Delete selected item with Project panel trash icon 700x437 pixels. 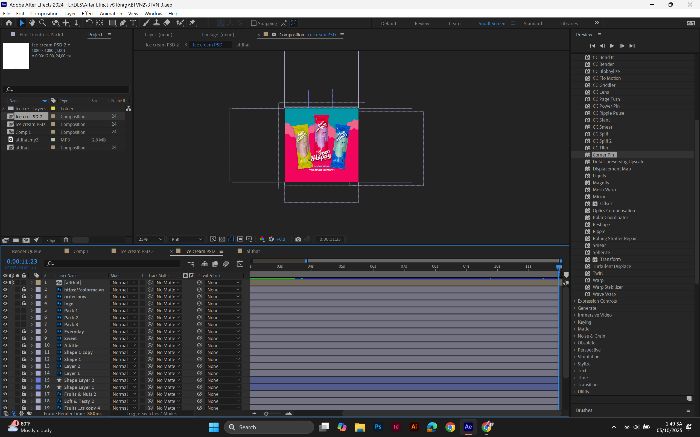coord(66,240)
